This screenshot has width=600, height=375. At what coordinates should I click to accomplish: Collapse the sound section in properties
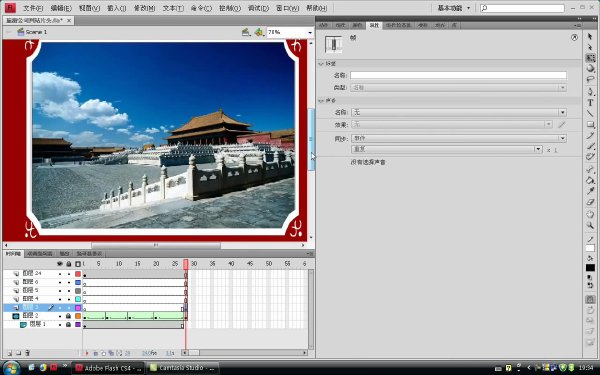(x=321, y=101)
